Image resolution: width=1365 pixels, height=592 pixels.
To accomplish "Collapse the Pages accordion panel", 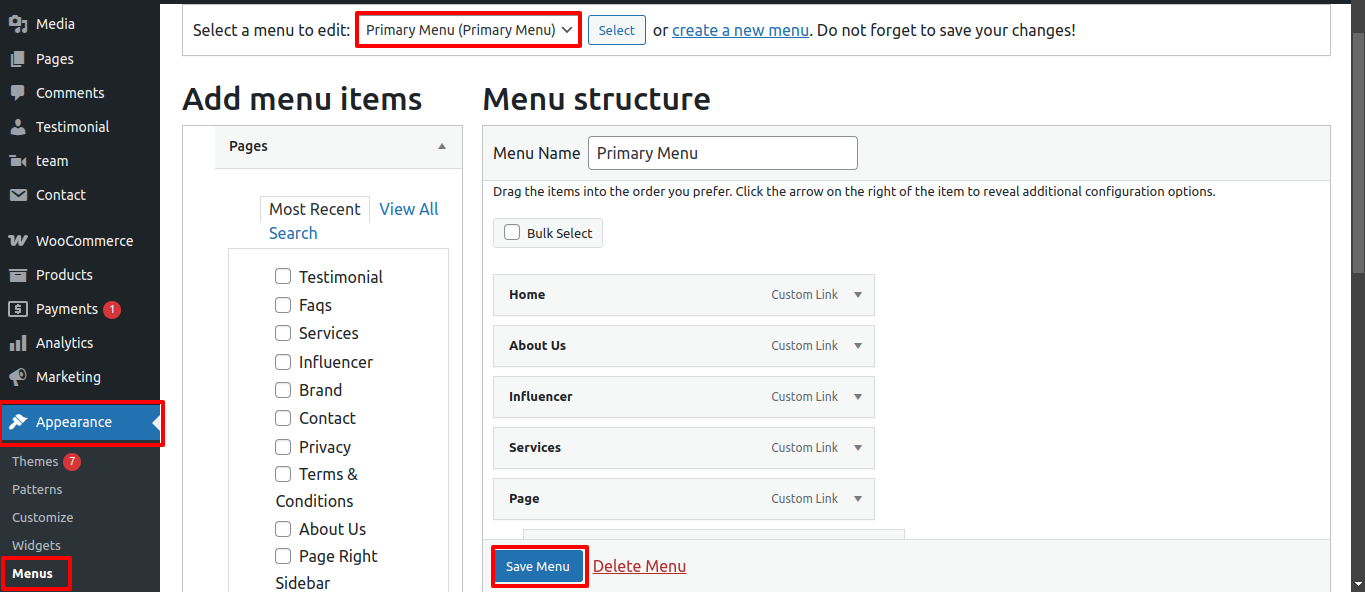I will coord(442,146).
